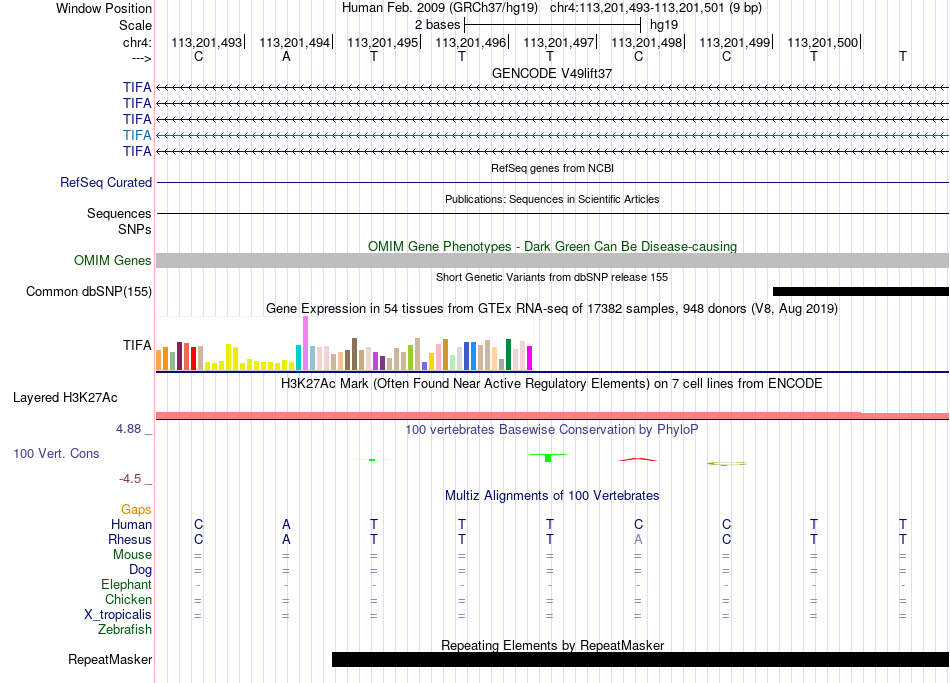Open Repeating Elements by RepeatMasker title

(552, 645)
